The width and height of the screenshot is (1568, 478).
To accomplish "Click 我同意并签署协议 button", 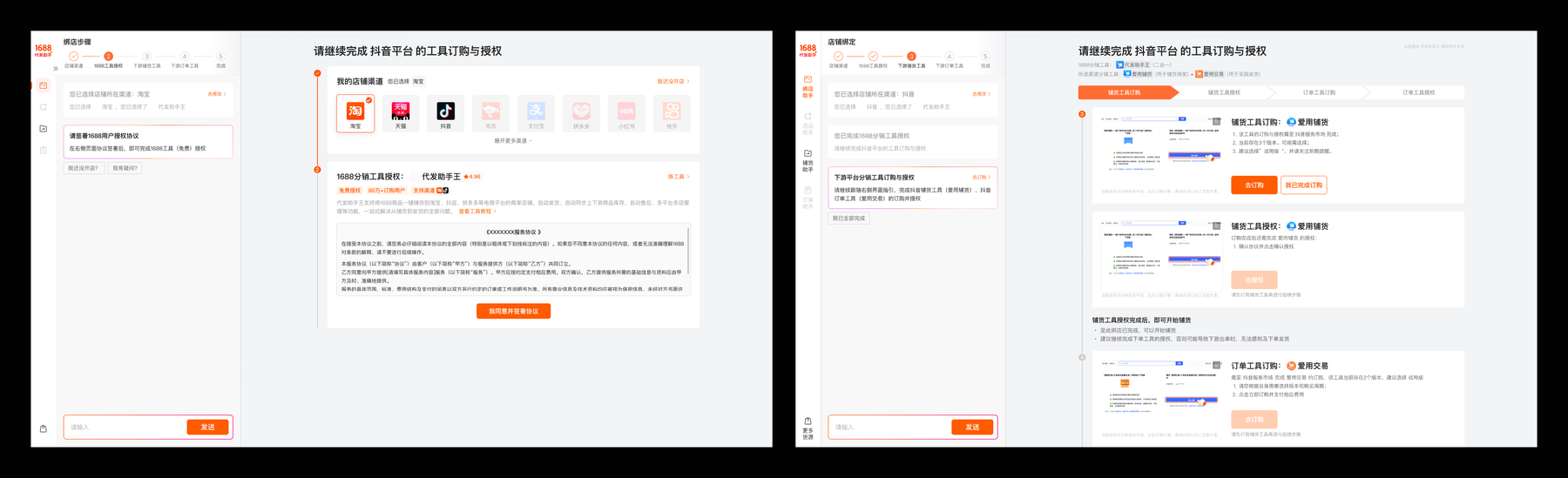I will [513, 311].
